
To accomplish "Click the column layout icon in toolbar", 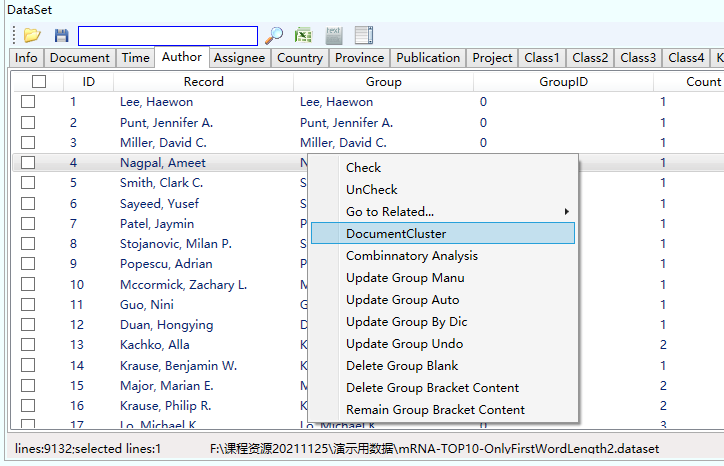I will pos(363,35).
